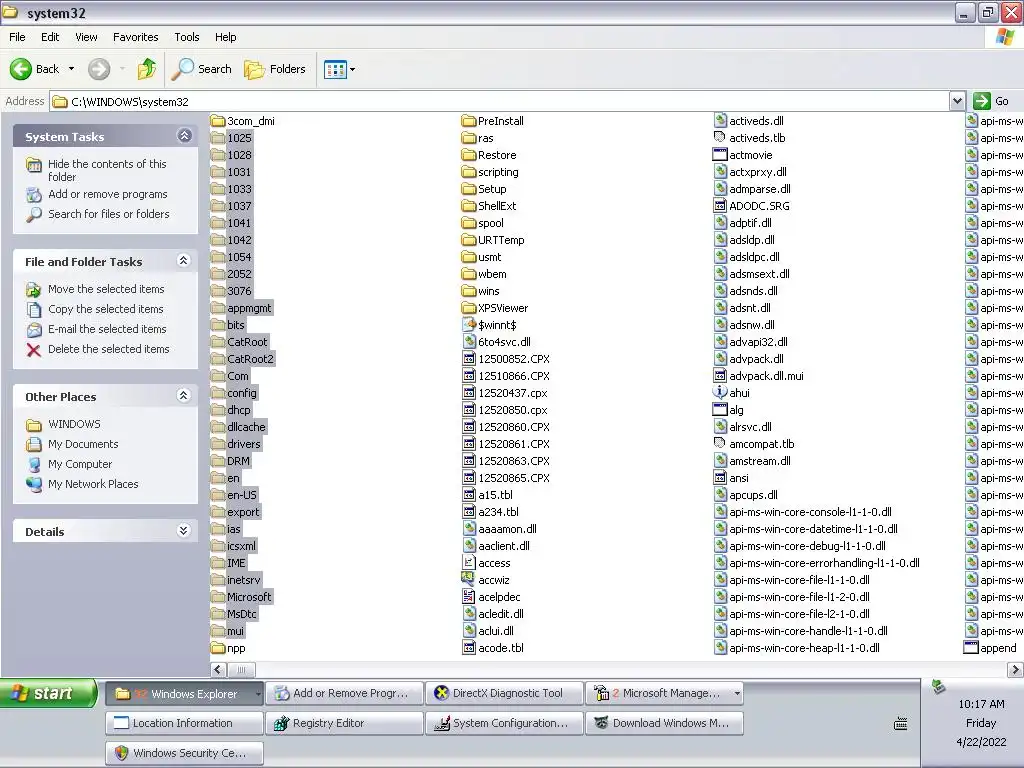Image resolution: width=1024 pixels, height=768 pixels.
Task: Expand the Address bar dropdown
Action: click(x=957, y=101)
